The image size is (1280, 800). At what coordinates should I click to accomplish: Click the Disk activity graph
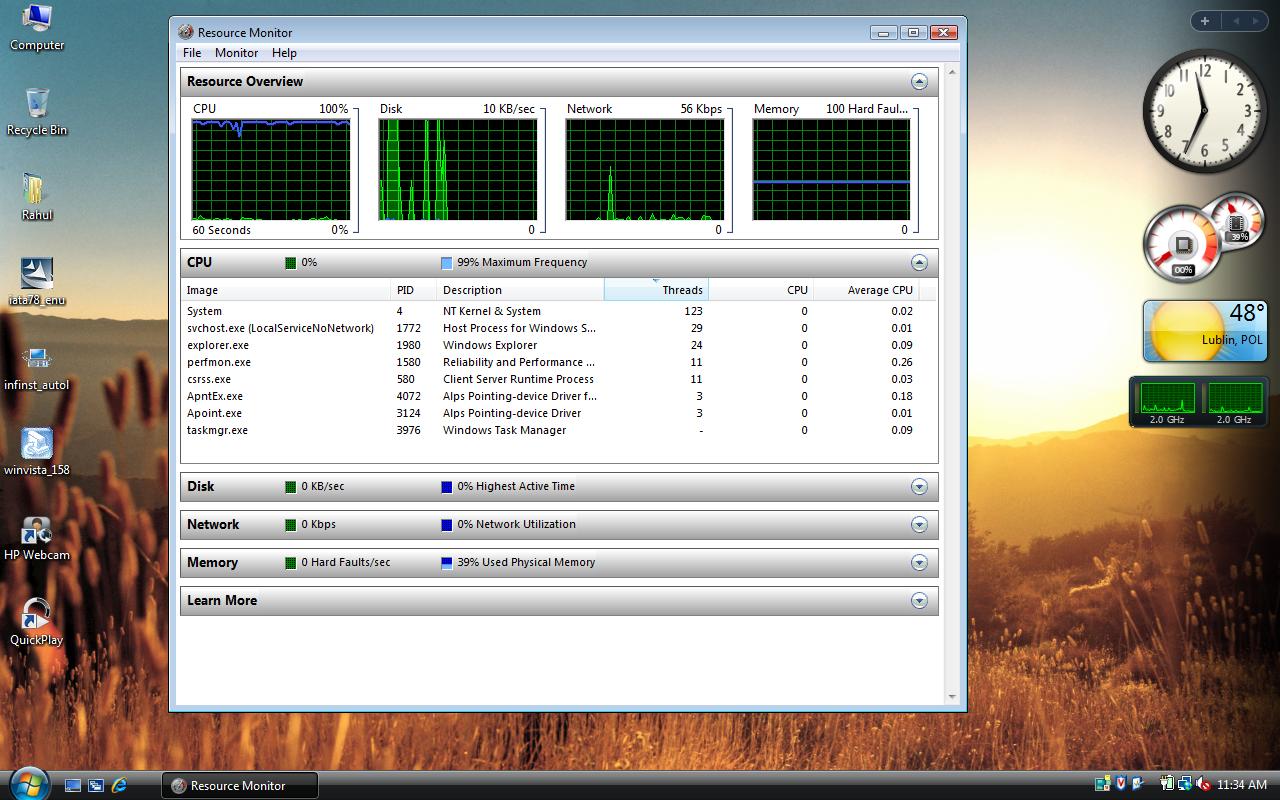coord(458,170)
